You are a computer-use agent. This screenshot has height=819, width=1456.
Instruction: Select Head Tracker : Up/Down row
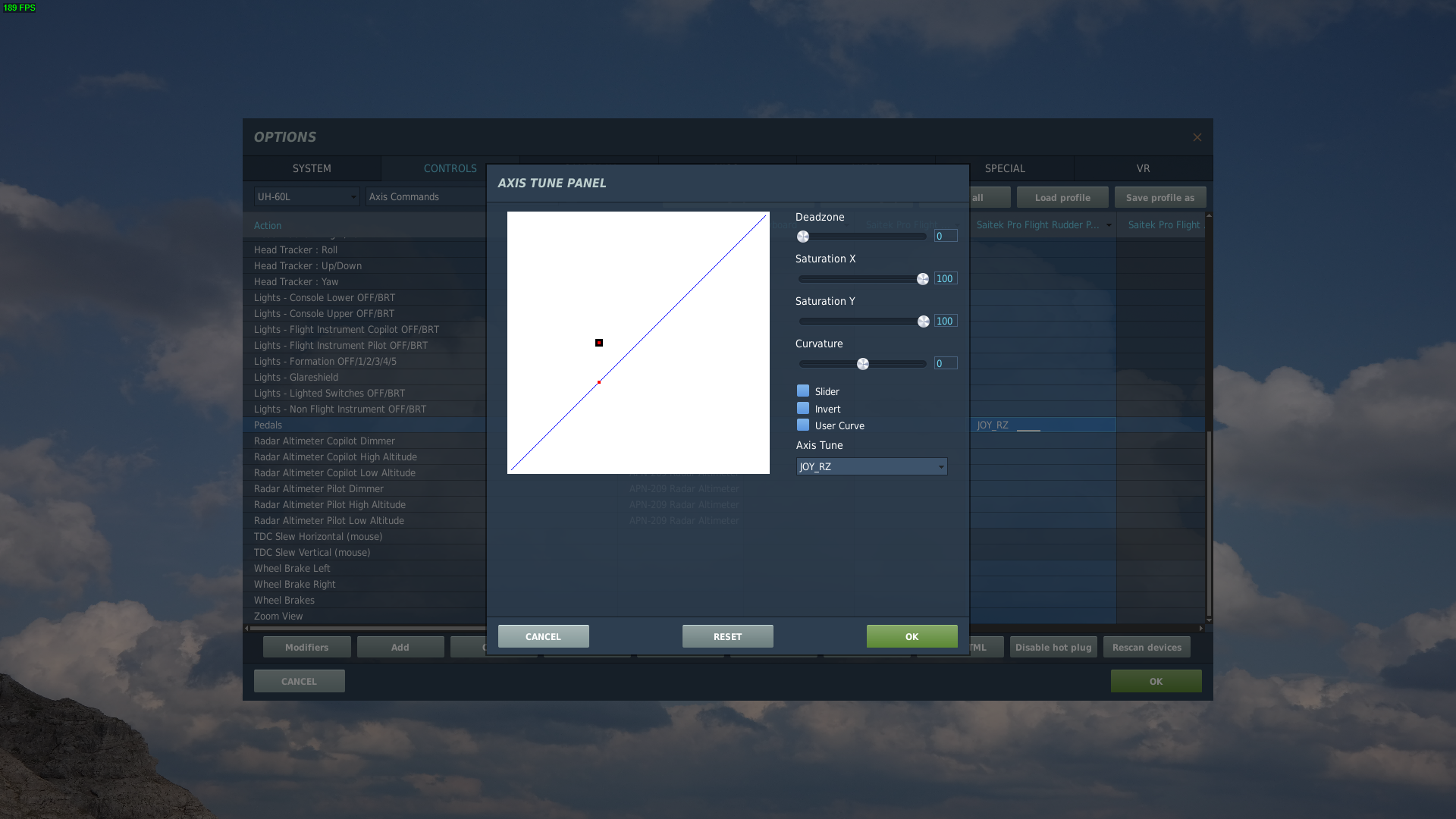point(364,265)
